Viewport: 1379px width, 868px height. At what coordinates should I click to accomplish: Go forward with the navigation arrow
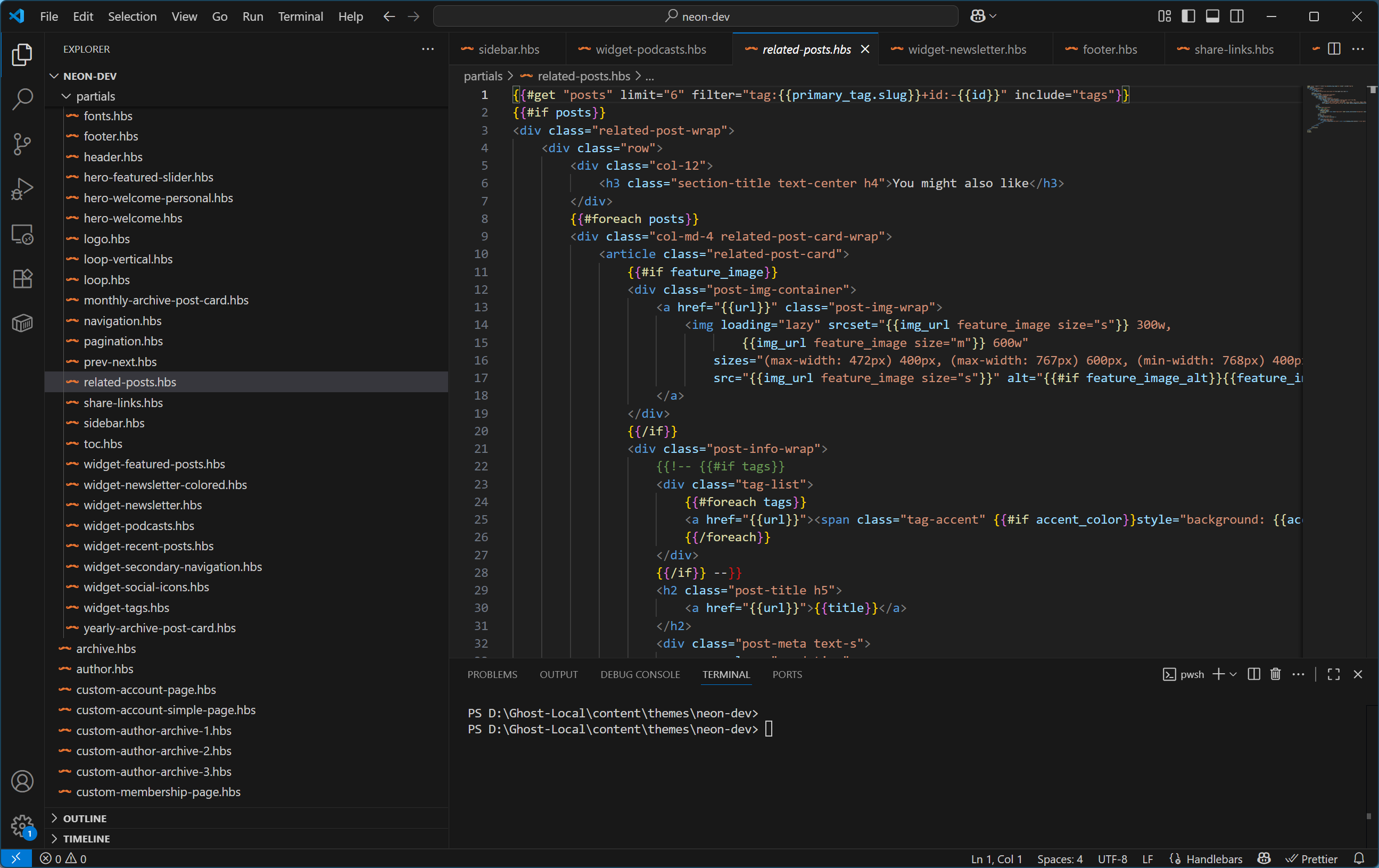pyautogui.click(x=414, y=16)
